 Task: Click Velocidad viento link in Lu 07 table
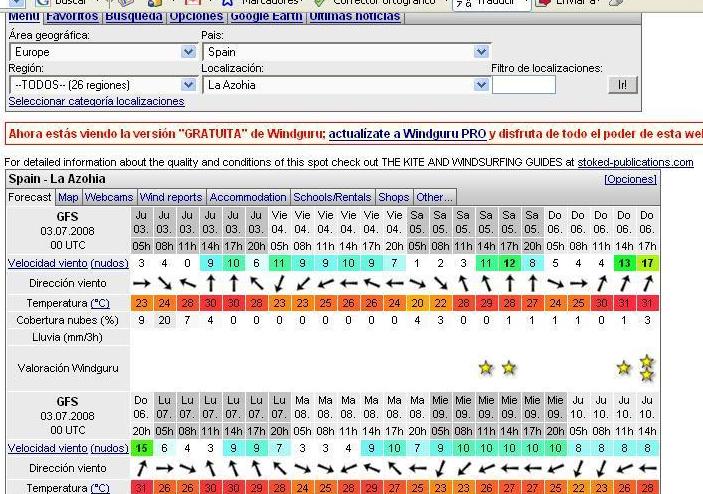pyautogui.click(x=48, y=448)
